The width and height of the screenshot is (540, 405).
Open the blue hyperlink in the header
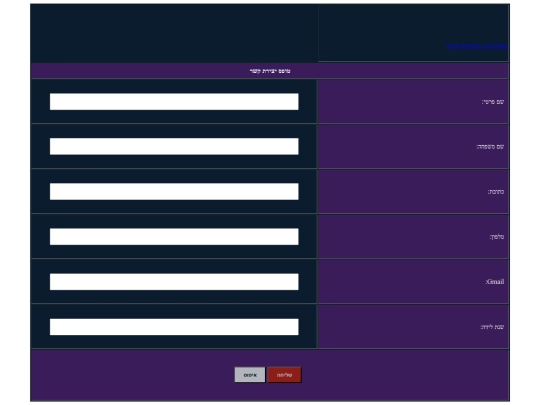(477, 46)
